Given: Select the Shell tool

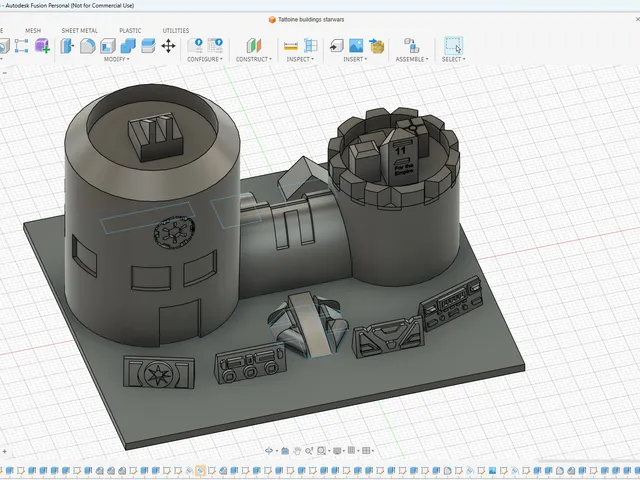Looking at the screenshot, I should click(x=108, y=46).
